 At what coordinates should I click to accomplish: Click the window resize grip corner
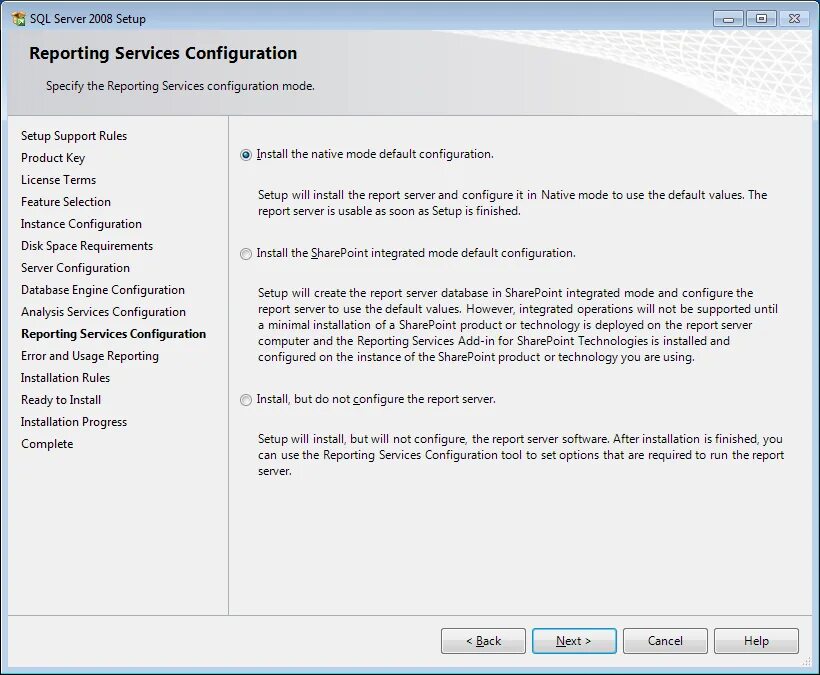pyautogui.click(x=806, y=661)
